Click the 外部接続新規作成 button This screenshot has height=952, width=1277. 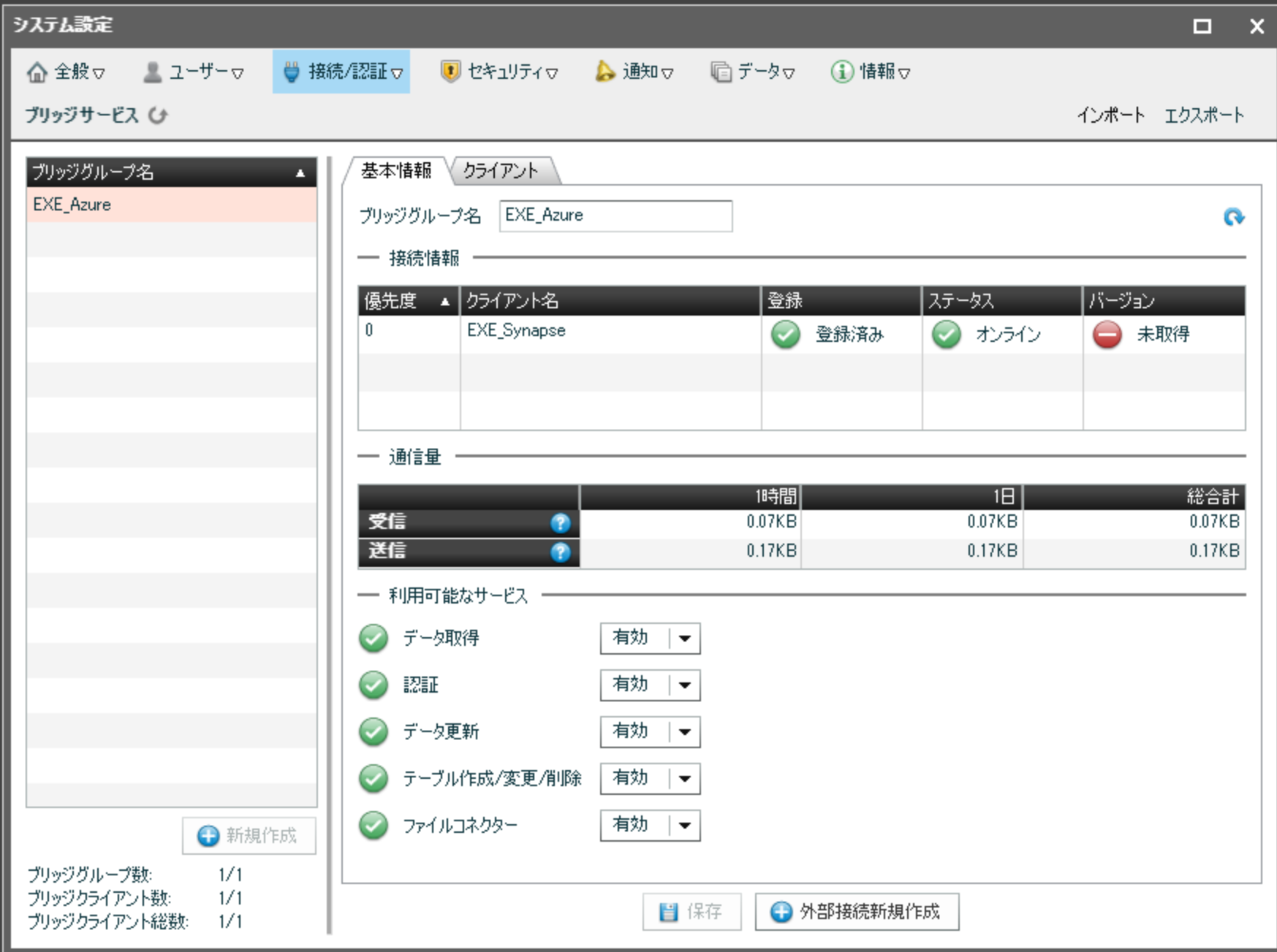point(857,912)
